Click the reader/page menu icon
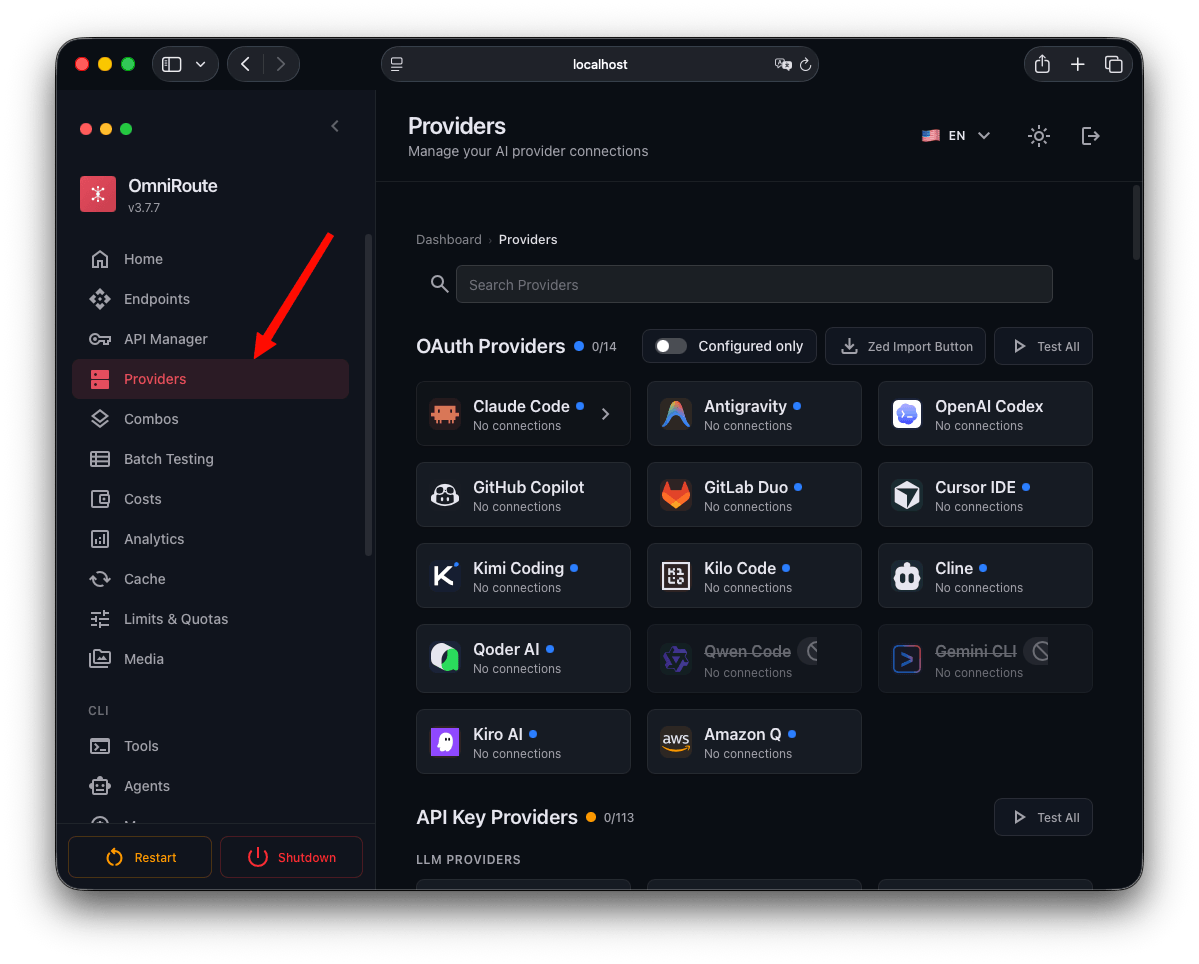The image size is (1199, 964). pos(397,64)
